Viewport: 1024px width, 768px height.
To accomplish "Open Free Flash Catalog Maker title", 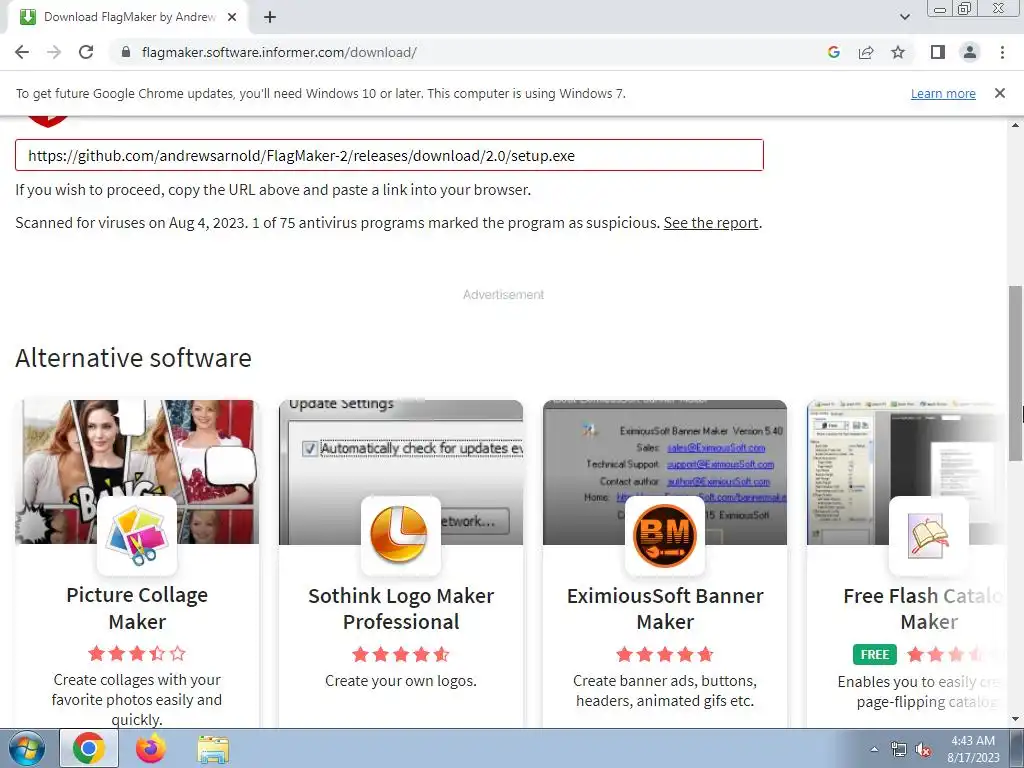I will pyautogui.click(x=923, y=609).
